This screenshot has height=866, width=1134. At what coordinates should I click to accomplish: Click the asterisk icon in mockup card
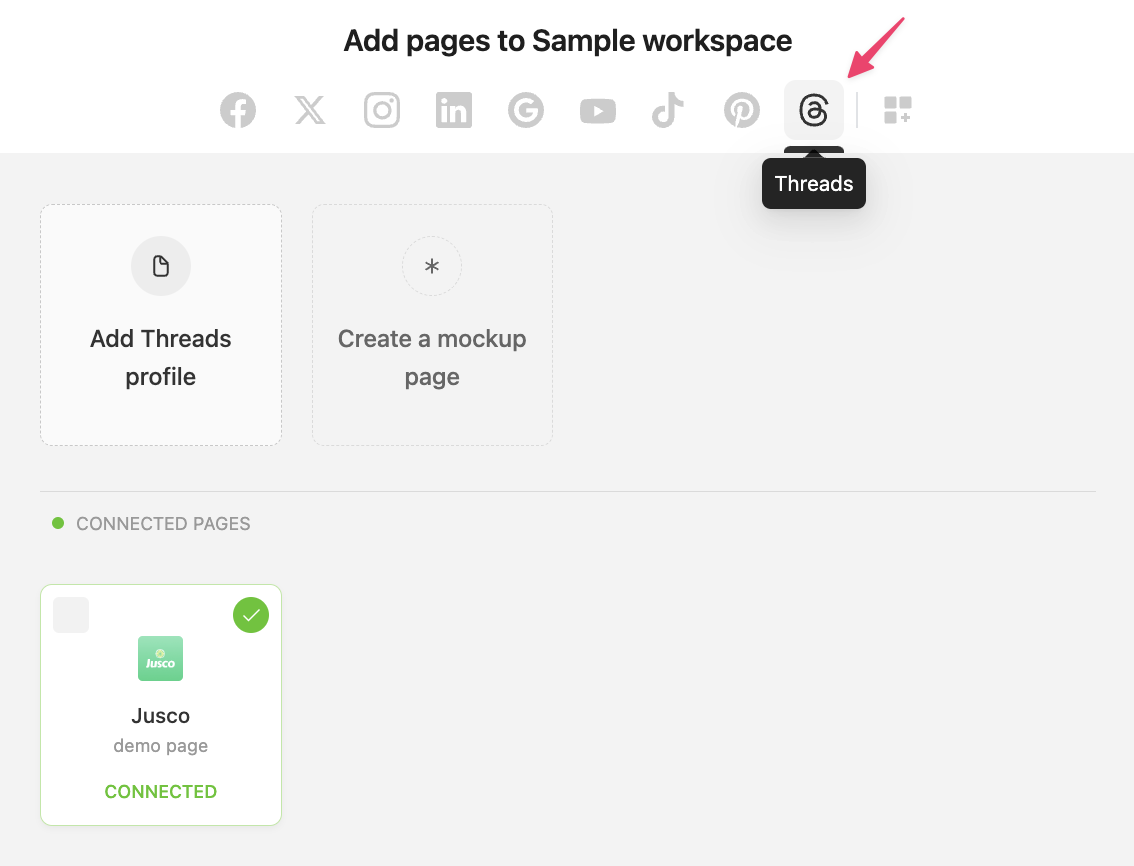(432, 266)
